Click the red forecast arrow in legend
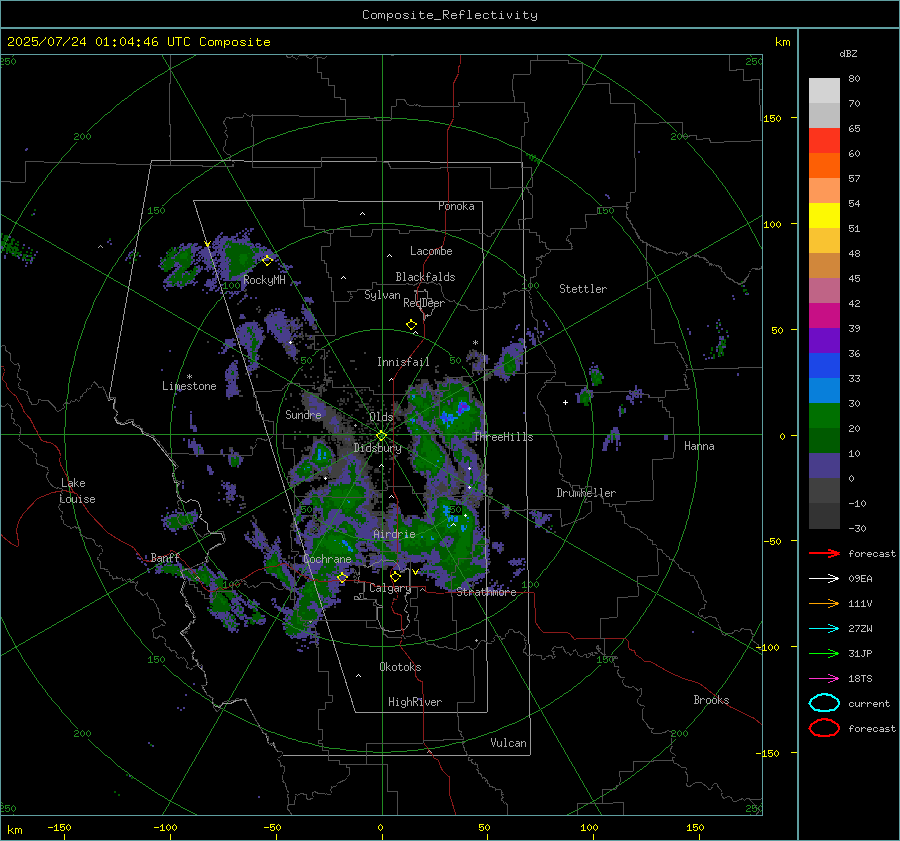The width and height of the screenshot is (900, 841). 824,553
